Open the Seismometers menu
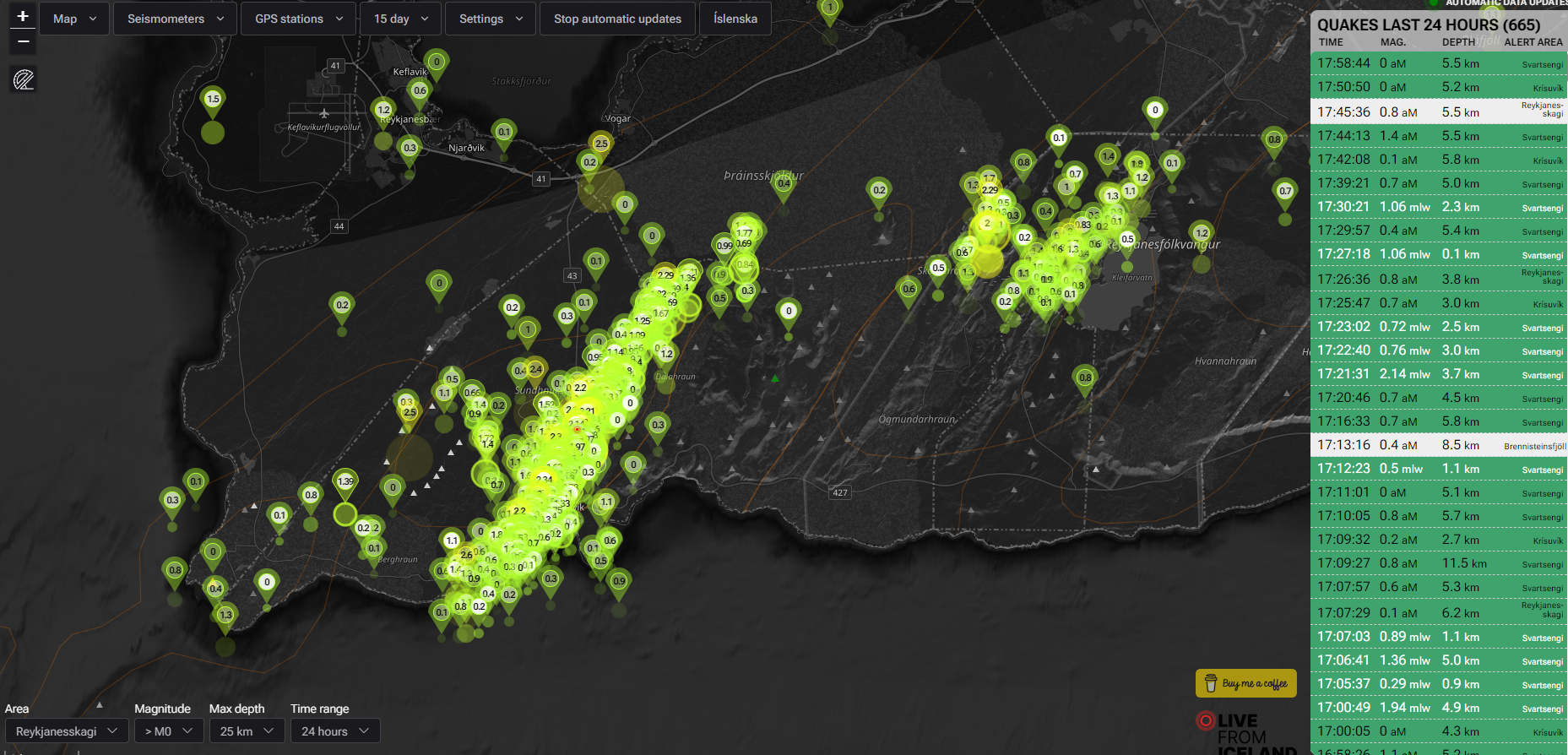The height and width of the screenshot is (755, 1568). pyautogui.click(x=176, y=19)
